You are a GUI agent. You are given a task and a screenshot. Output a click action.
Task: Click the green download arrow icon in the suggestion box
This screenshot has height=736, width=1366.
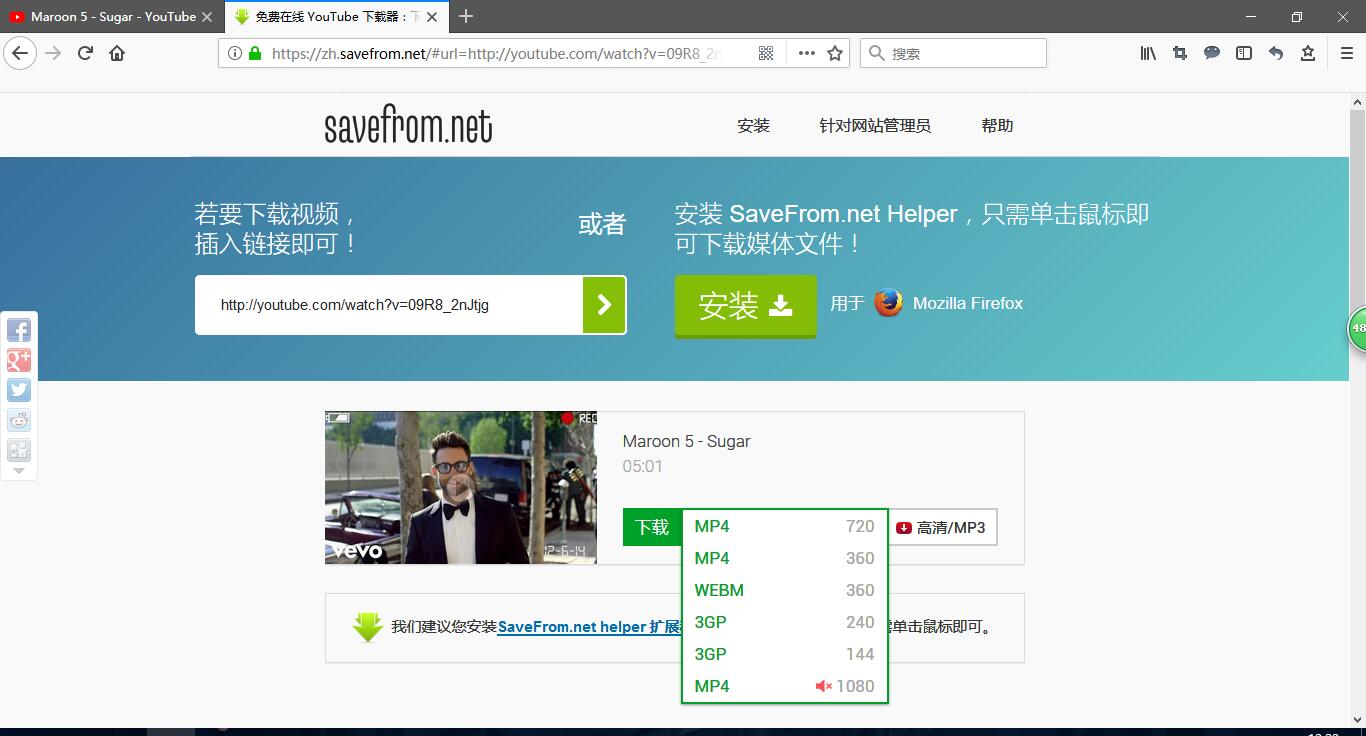[368, 627]
